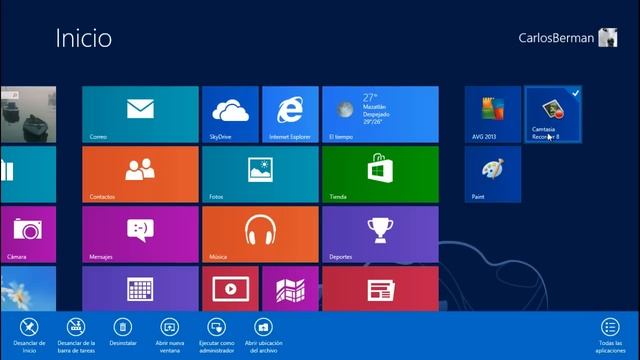Open the Tienda store tile
The width and height of the screenshot is (640, 360).
click(380, 174)
